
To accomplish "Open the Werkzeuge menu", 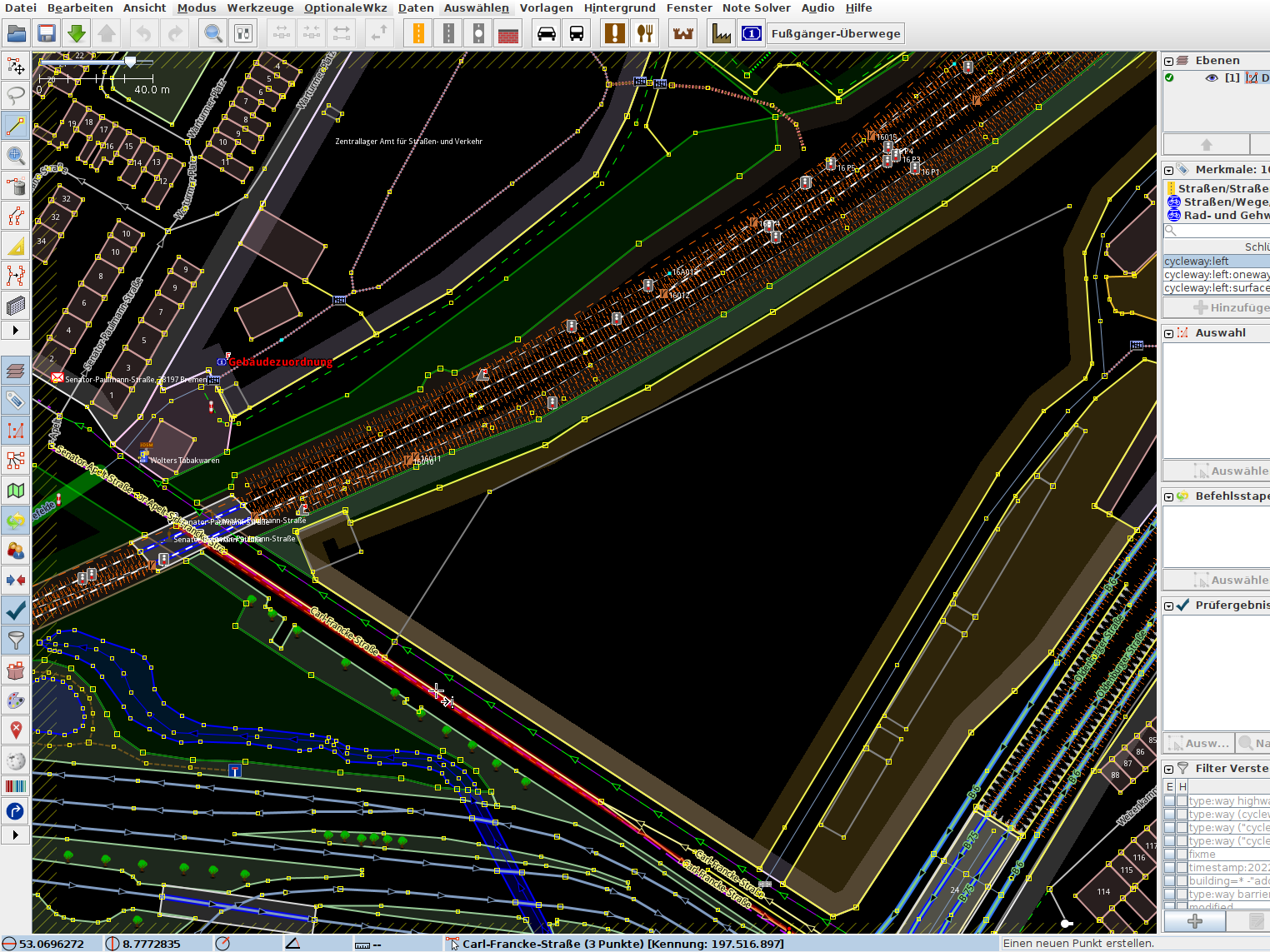I will pos(260,7).
